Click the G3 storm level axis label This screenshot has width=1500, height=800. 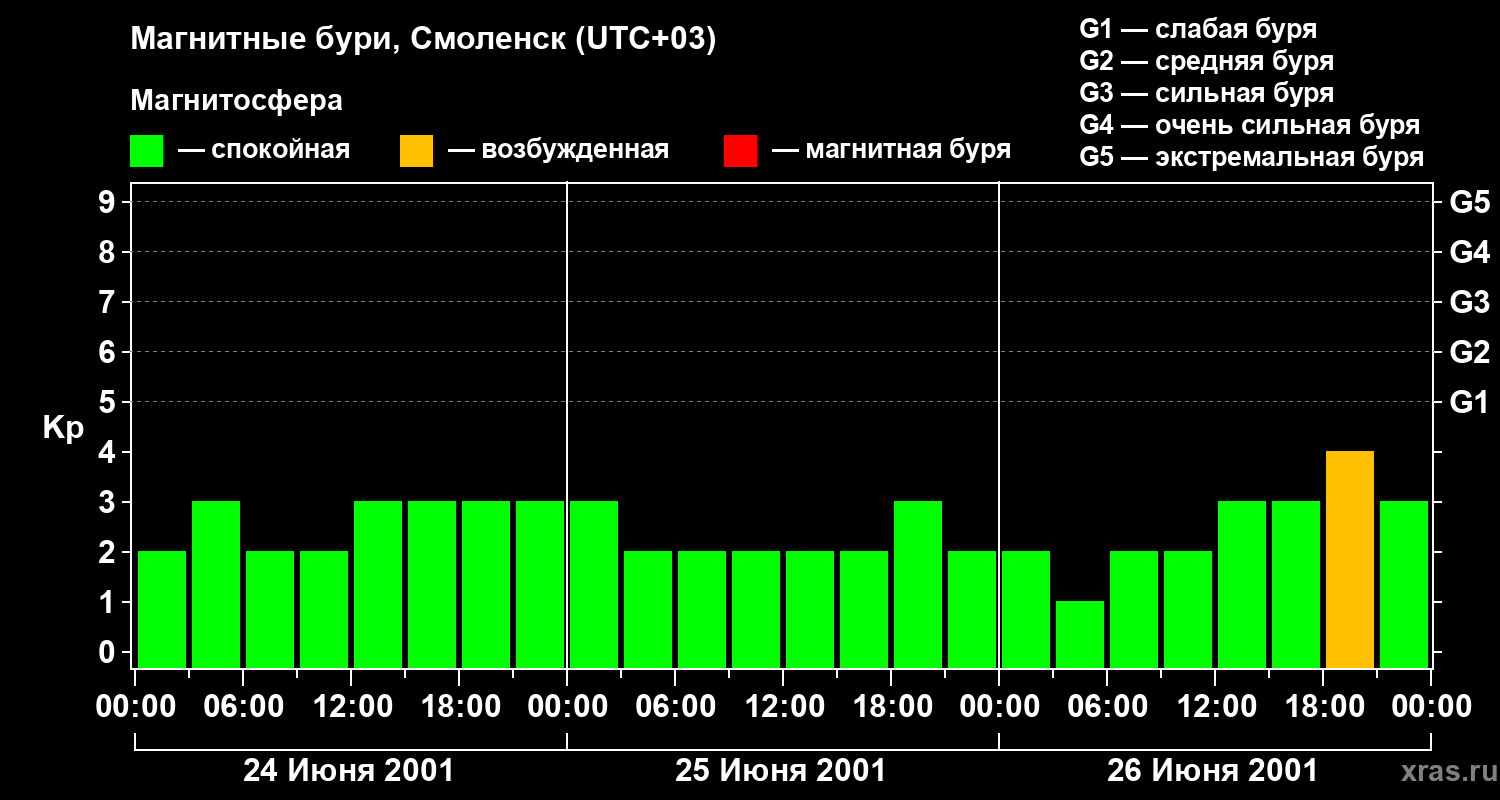(x=1469, y=302)
